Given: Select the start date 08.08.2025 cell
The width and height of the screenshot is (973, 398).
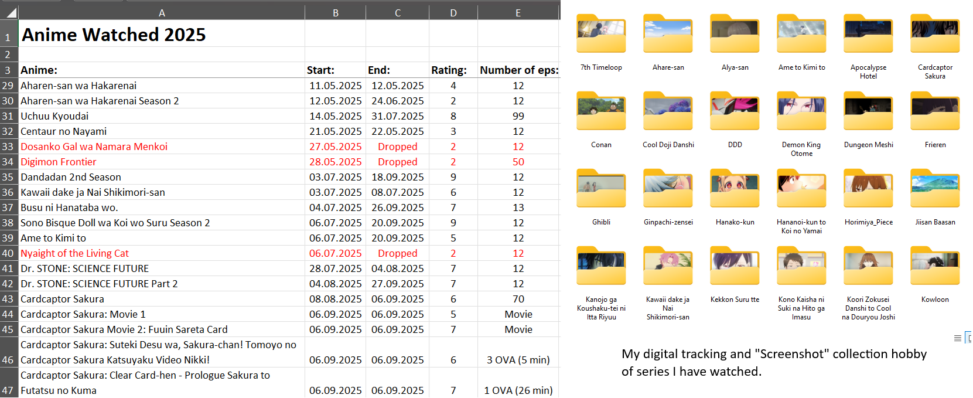Looking at the screenshot, I should tap(335, 299).
